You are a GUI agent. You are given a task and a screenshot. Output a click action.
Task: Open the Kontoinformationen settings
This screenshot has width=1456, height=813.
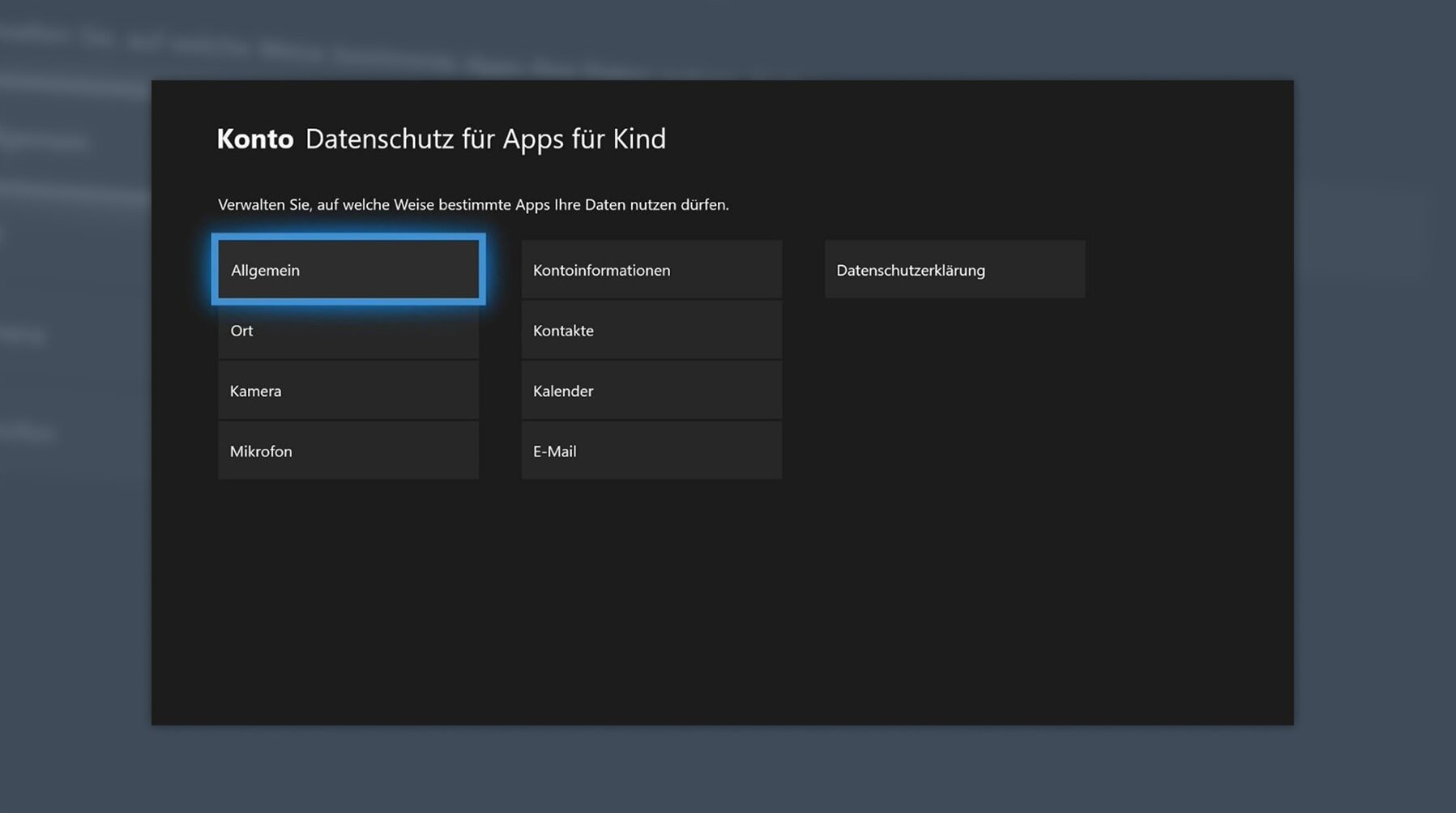pyautogui.click(x=651, y=270)
